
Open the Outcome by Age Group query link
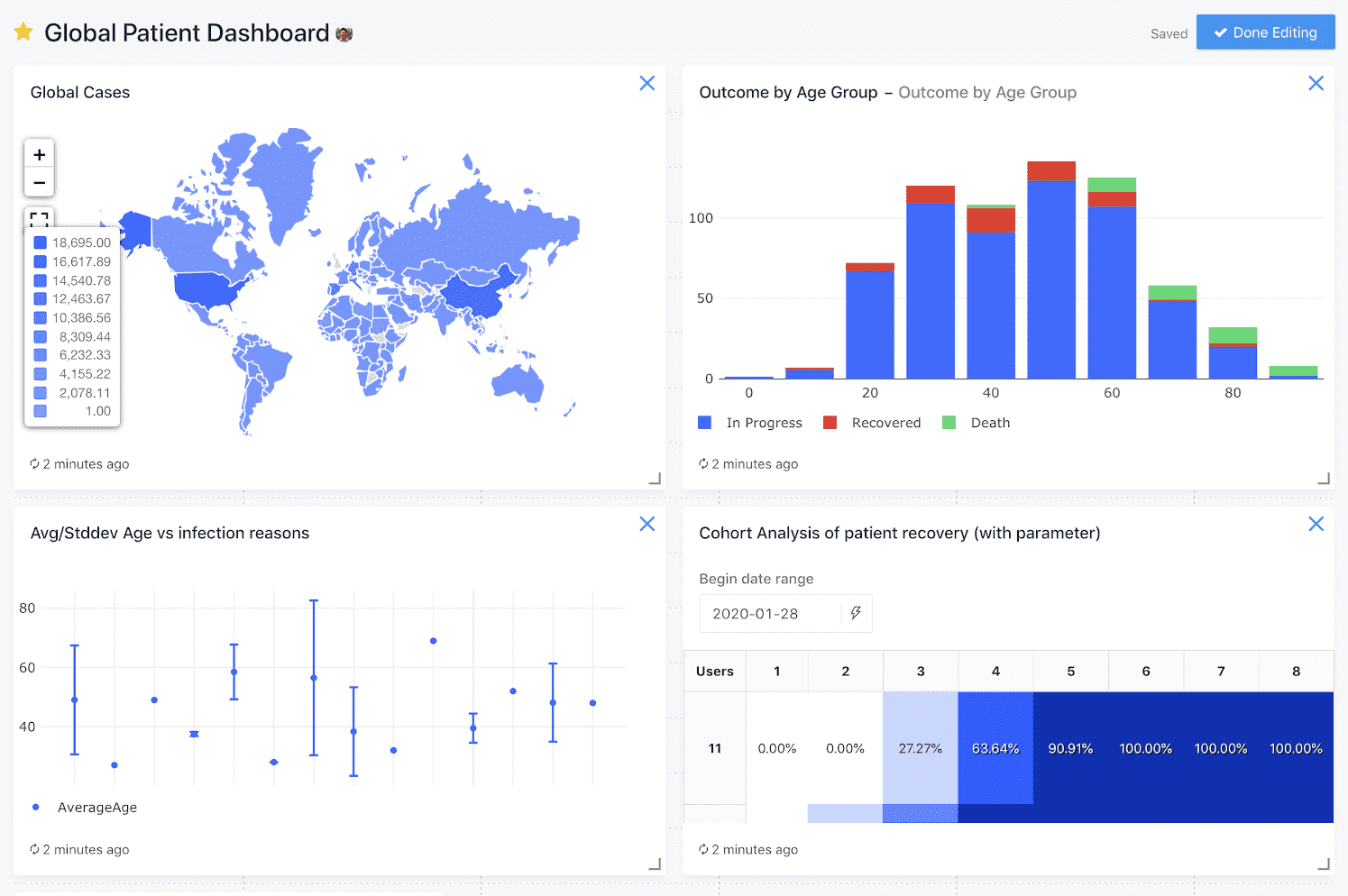coord(987,92)
